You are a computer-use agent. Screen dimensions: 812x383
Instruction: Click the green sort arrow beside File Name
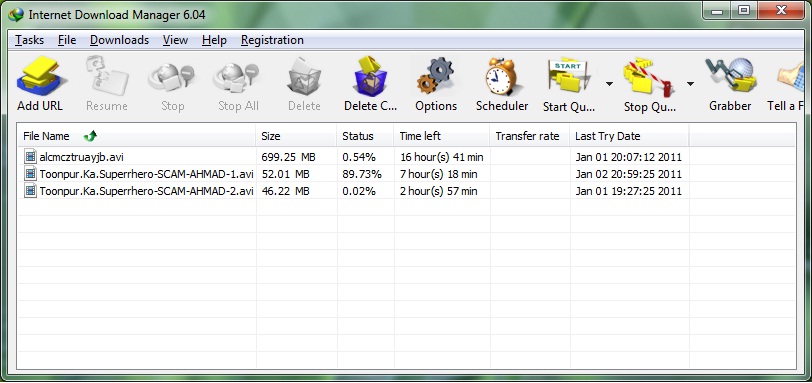(x=90, y=136)
